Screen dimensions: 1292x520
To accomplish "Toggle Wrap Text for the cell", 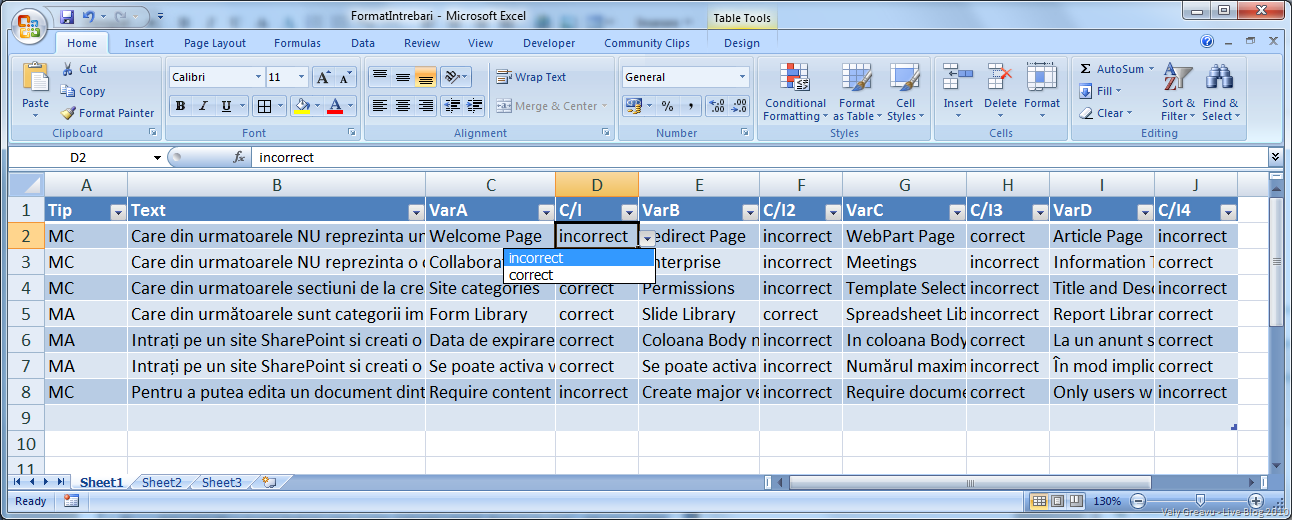I will coord(531,77).
